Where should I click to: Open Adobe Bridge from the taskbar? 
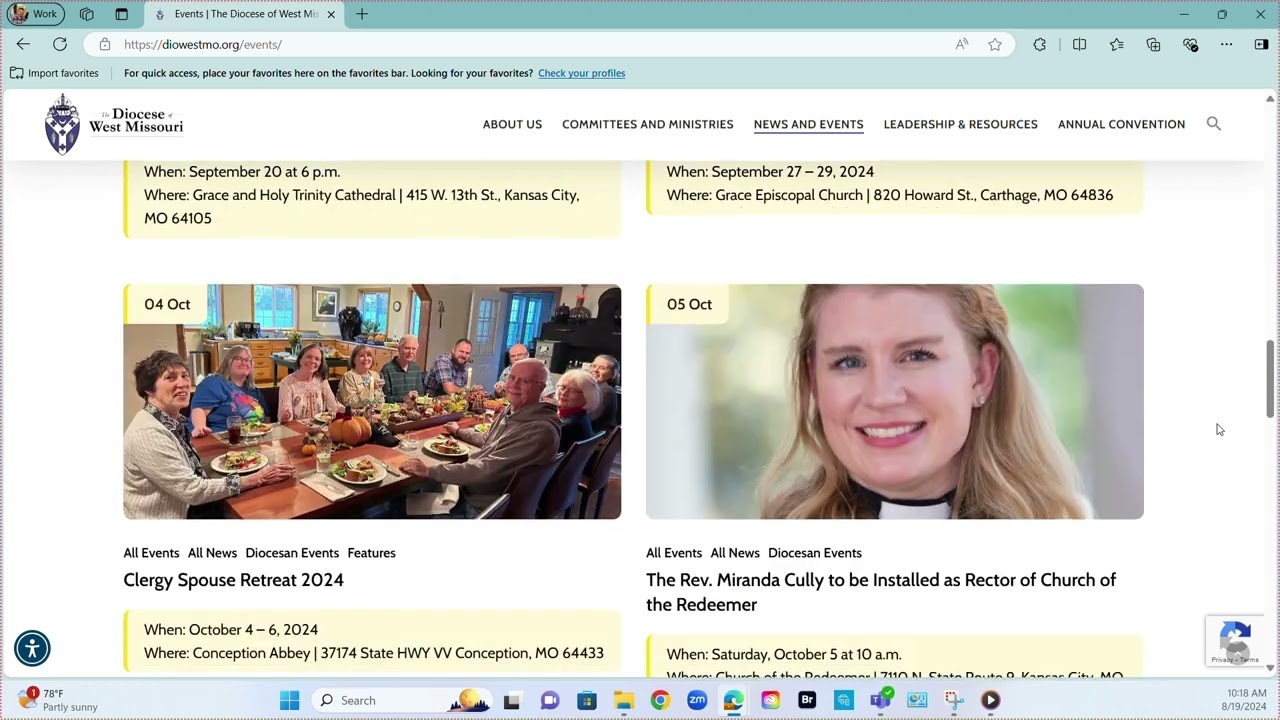[x=807, y=700]
